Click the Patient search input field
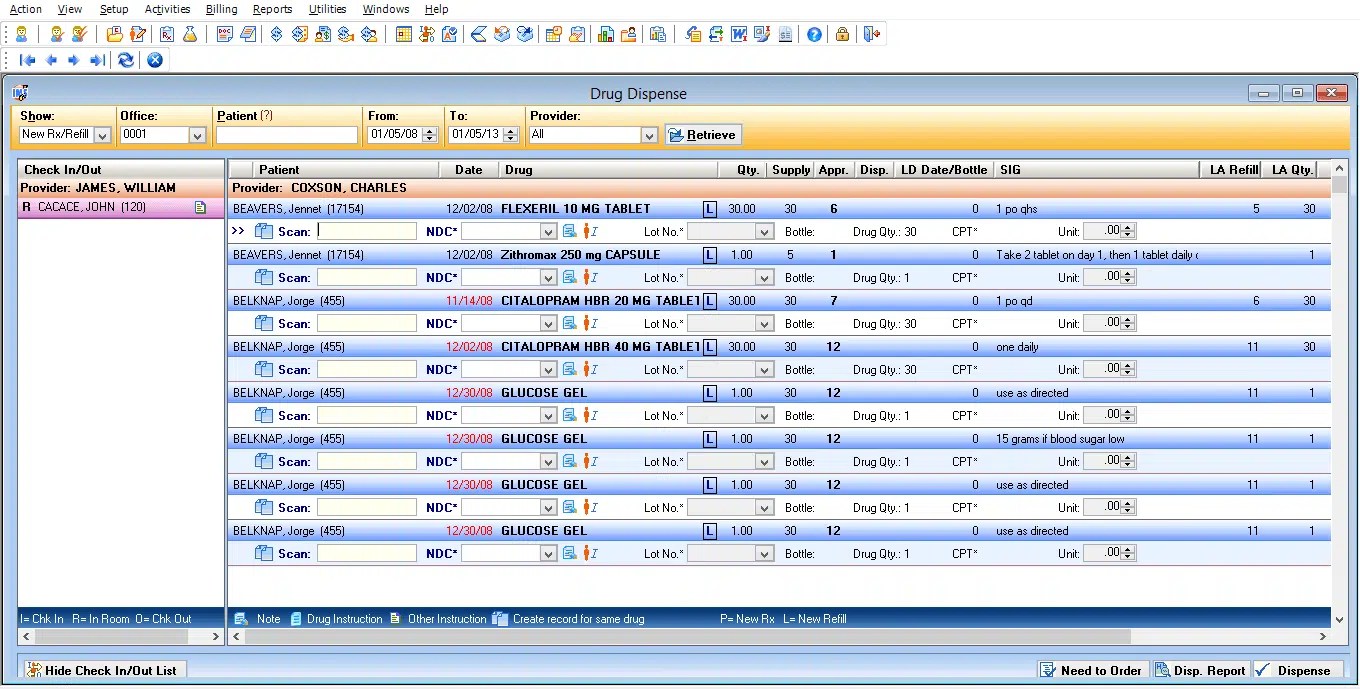This screenshot has height=689, width=1360. click(x=287, y=135)
